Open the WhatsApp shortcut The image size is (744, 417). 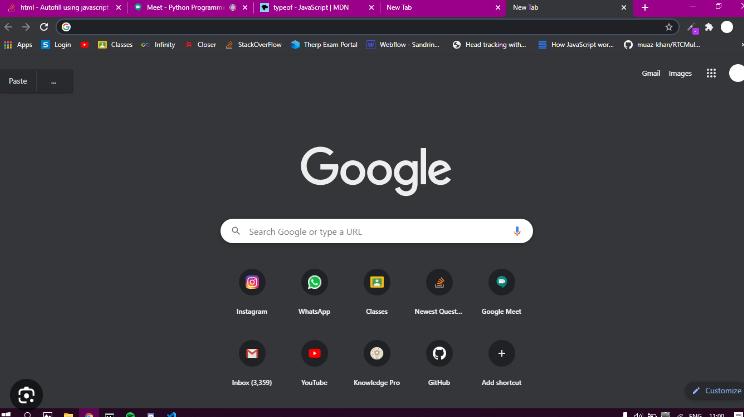[x=314, y=283]
